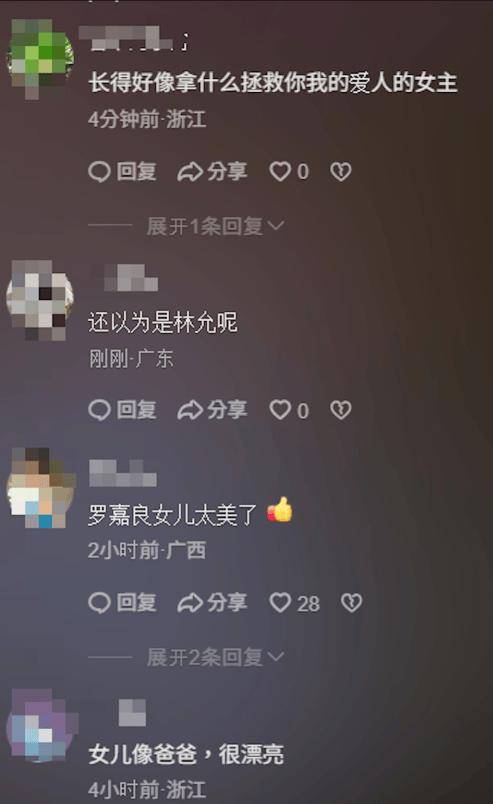Share the first comment from 浙江
The image size is (493, 804).
click(x=212, y=172)
